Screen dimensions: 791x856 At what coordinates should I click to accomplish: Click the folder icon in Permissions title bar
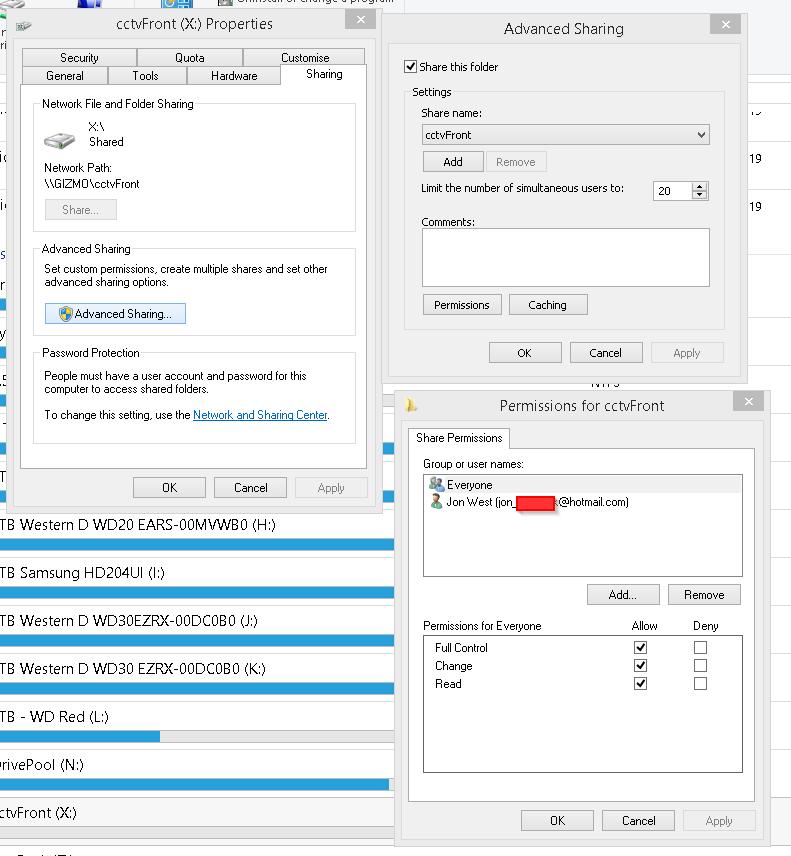(x=411, y=405)
